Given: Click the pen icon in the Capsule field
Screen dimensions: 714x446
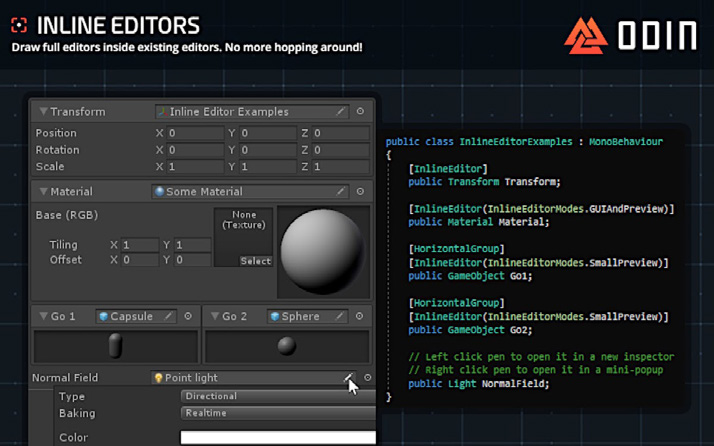Looking at the screenshot, I should tap(168, 316).
